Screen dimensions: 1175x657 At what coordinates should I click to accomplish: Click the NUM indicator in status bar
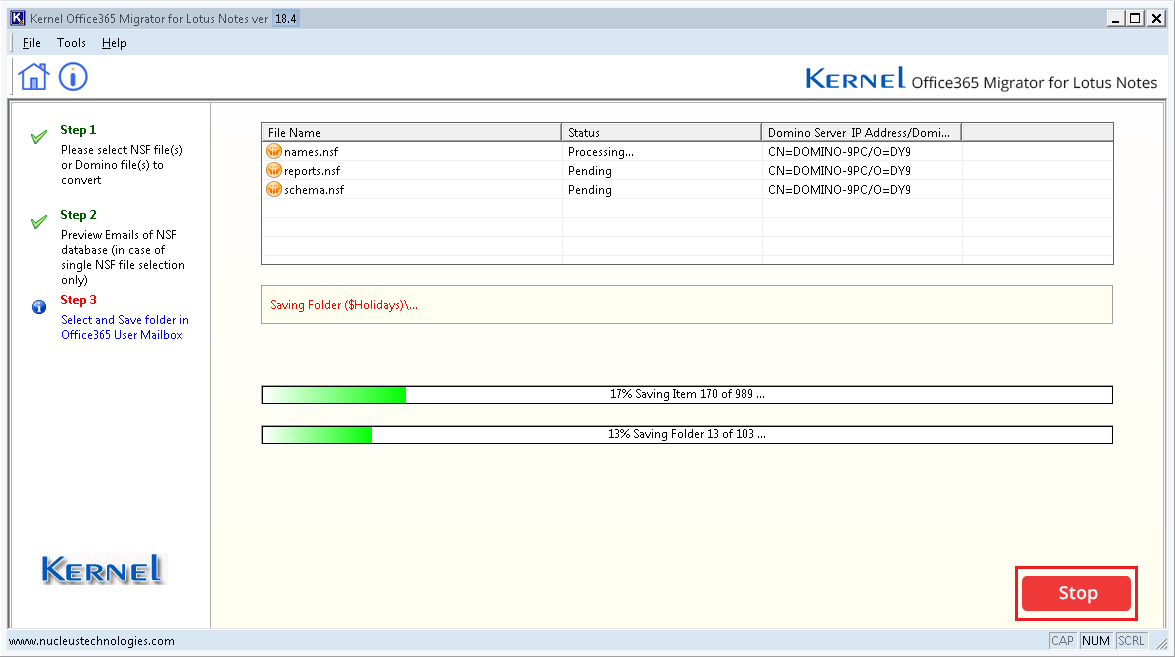(1096, 641)
